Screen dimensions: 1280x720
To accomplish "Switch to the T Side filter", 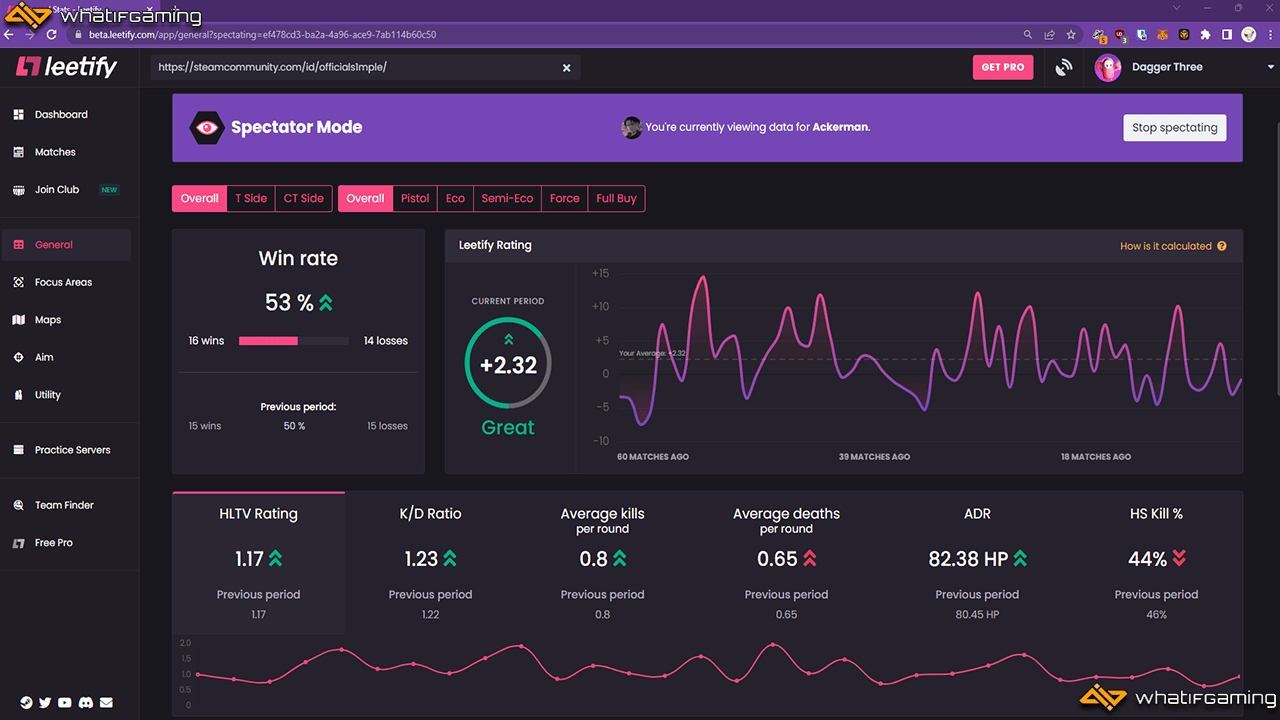I will point(251,198).
